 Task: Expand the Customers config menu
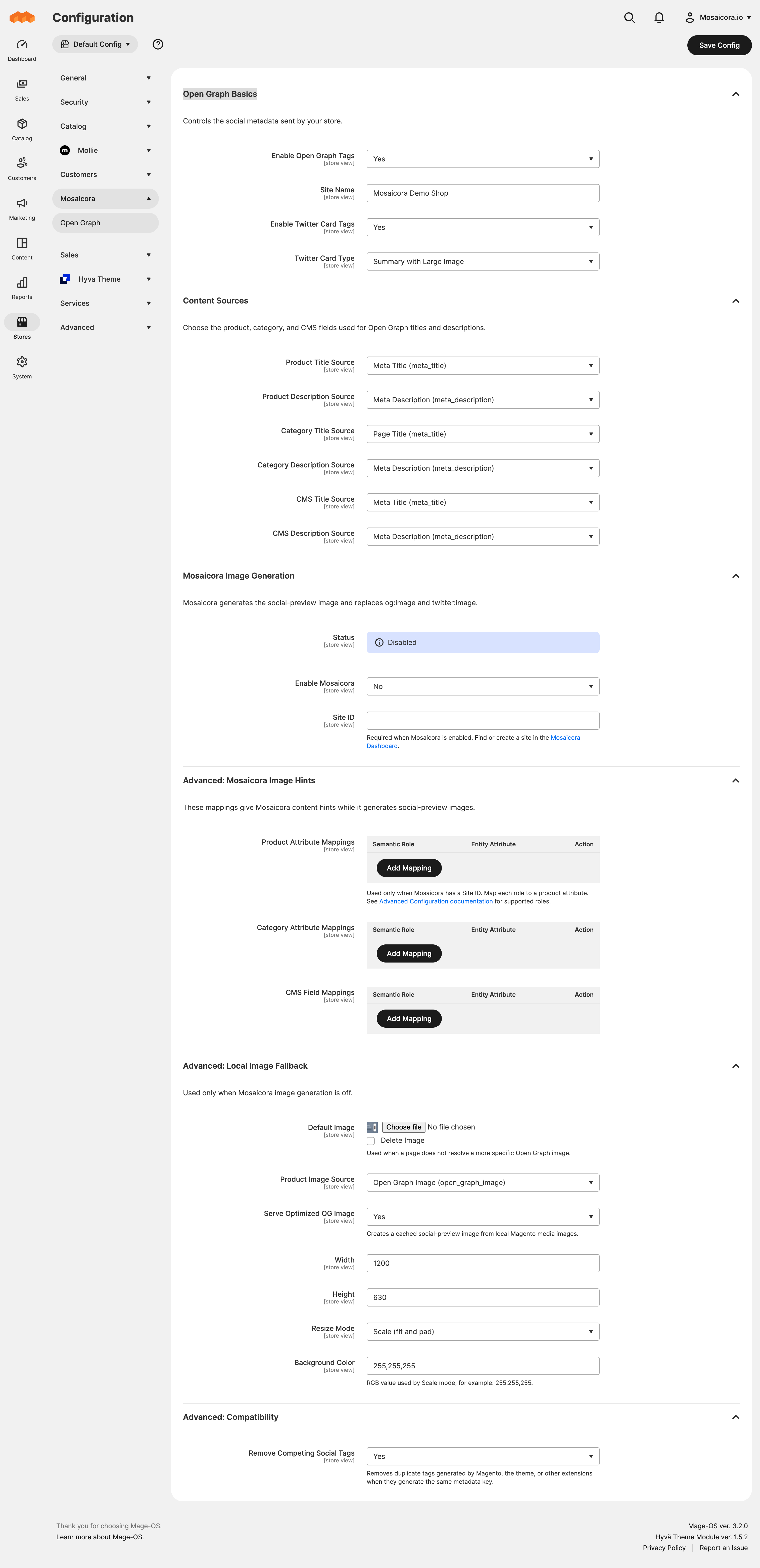[x=105, y=175]
